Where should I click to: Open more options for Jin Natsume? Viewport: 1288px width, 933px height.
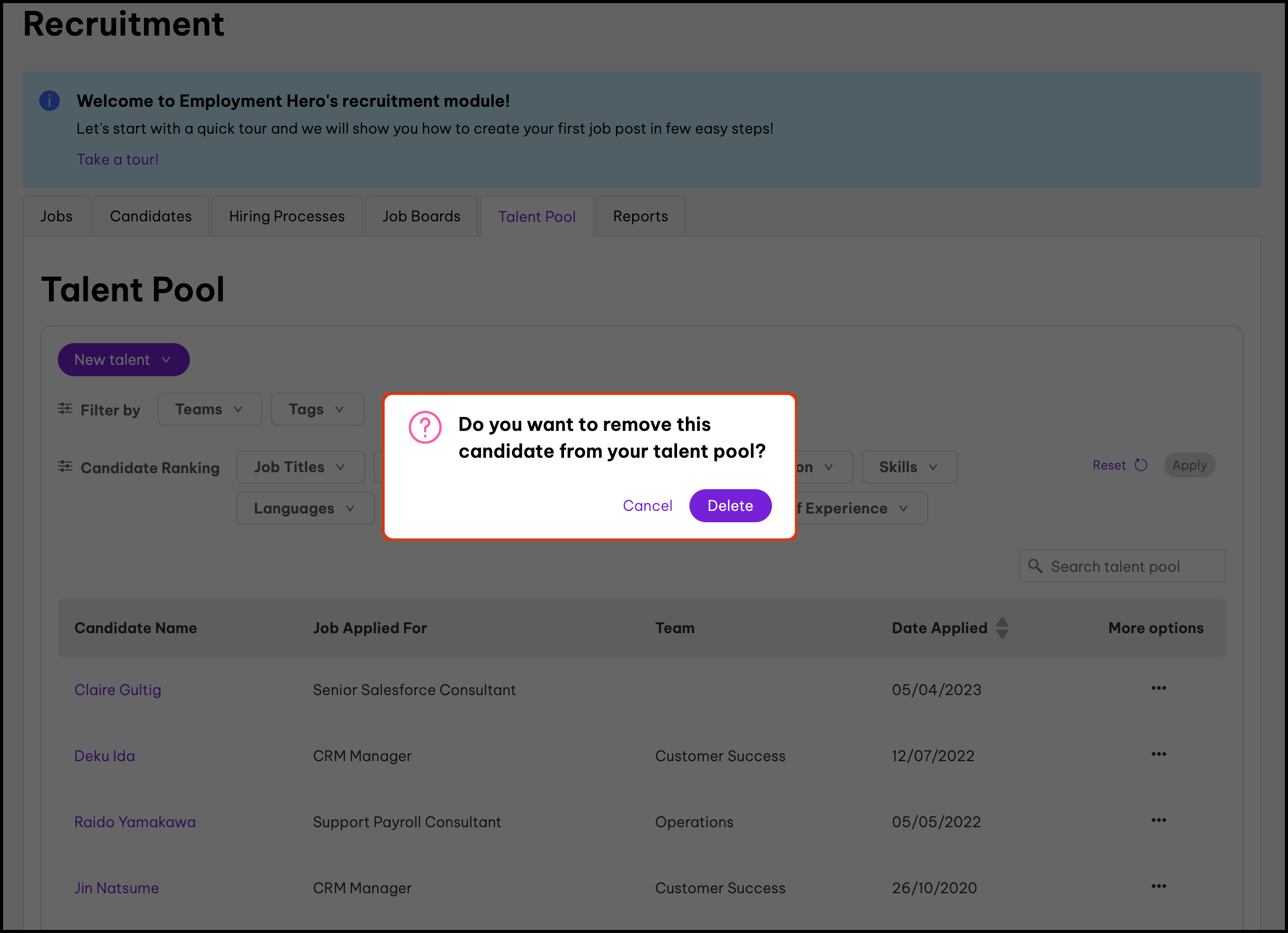[1158, 887]
